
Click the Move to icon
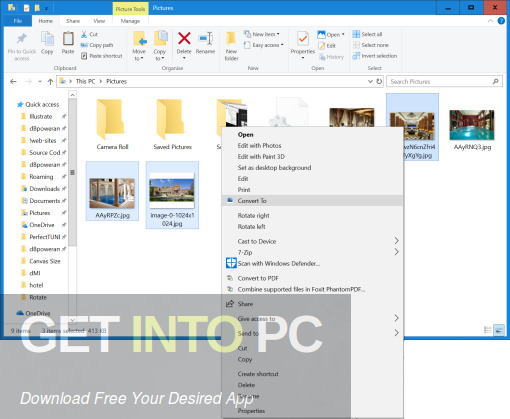pos(140,39)
